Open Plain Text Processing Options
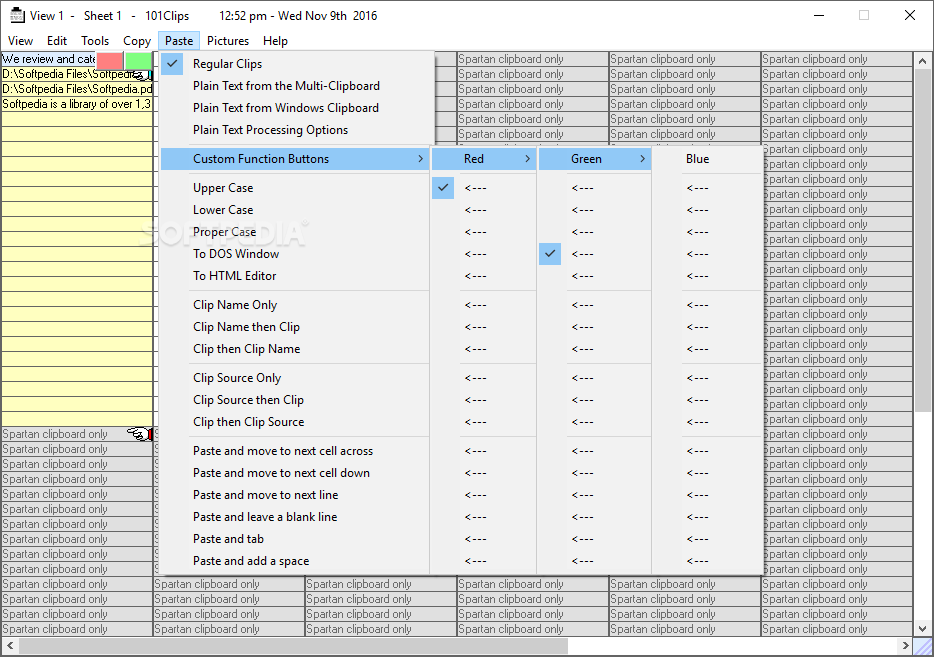The width and height of the screenshot is (934, 657). coord(297,130)
